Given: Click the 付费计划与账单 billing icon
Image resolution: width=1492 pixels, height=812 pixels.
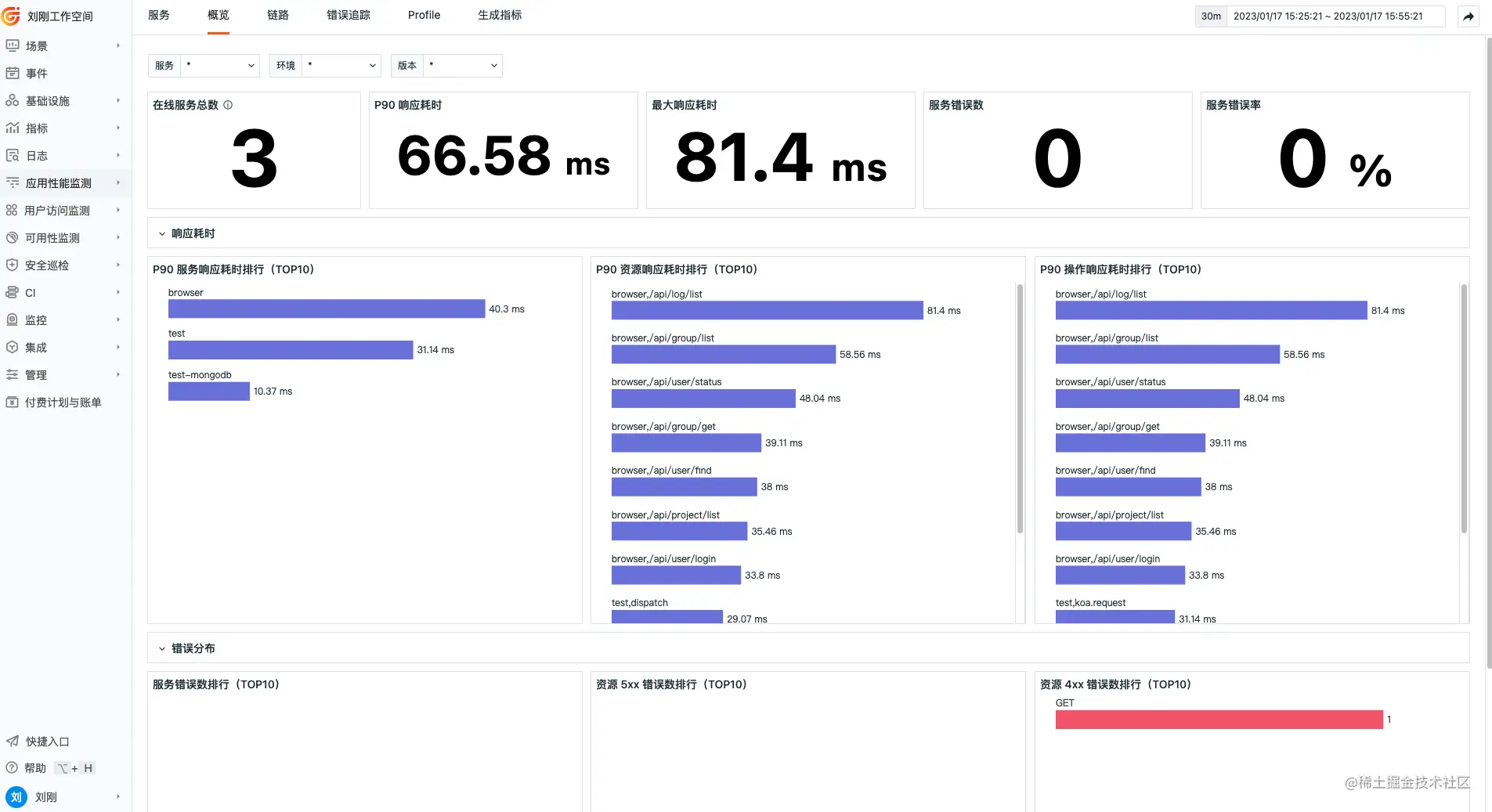Looking at the screenshot, I should pyautogui.click(x=12, y=402).
